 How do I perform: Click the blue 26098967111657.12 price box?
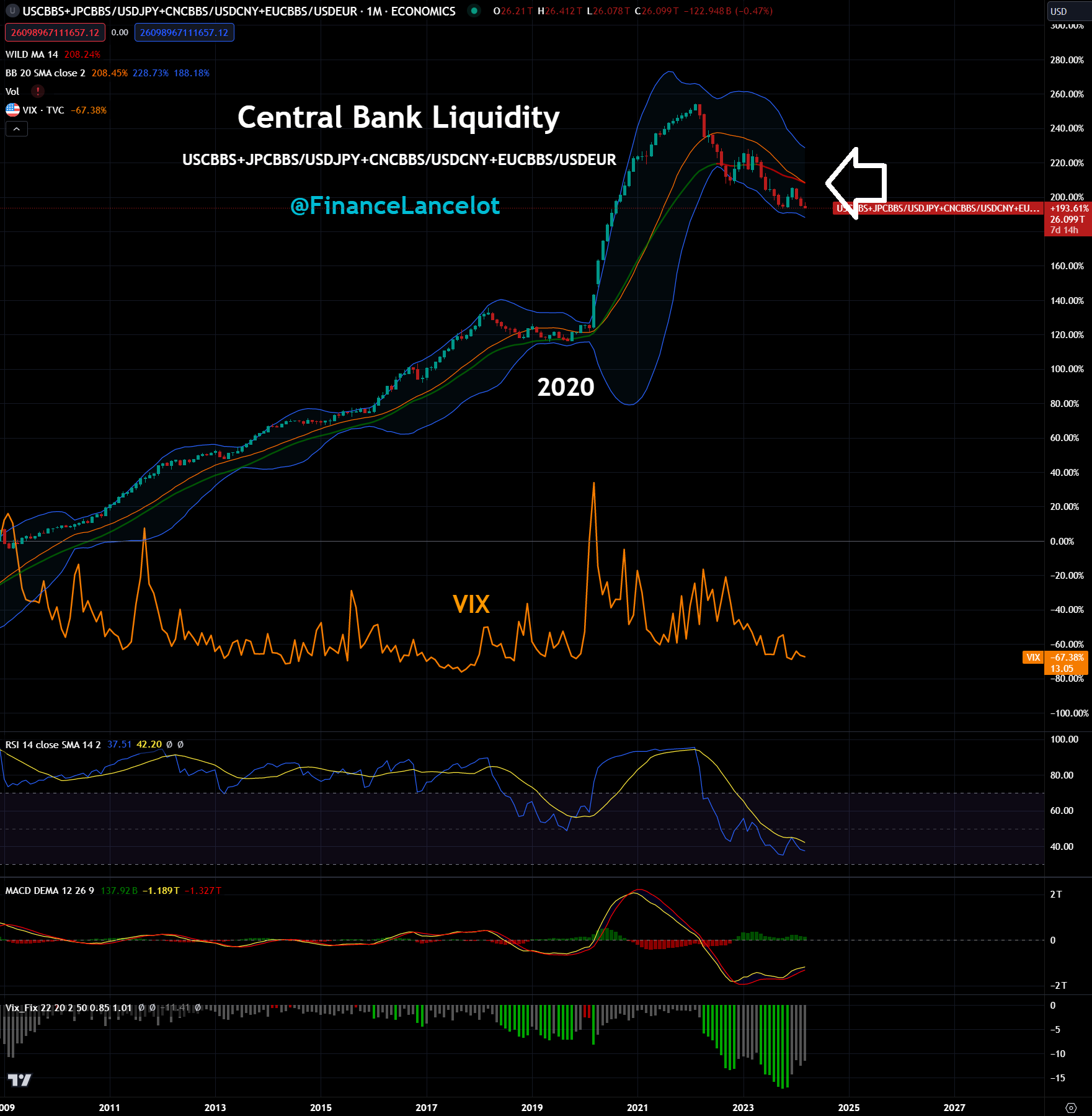184,32
